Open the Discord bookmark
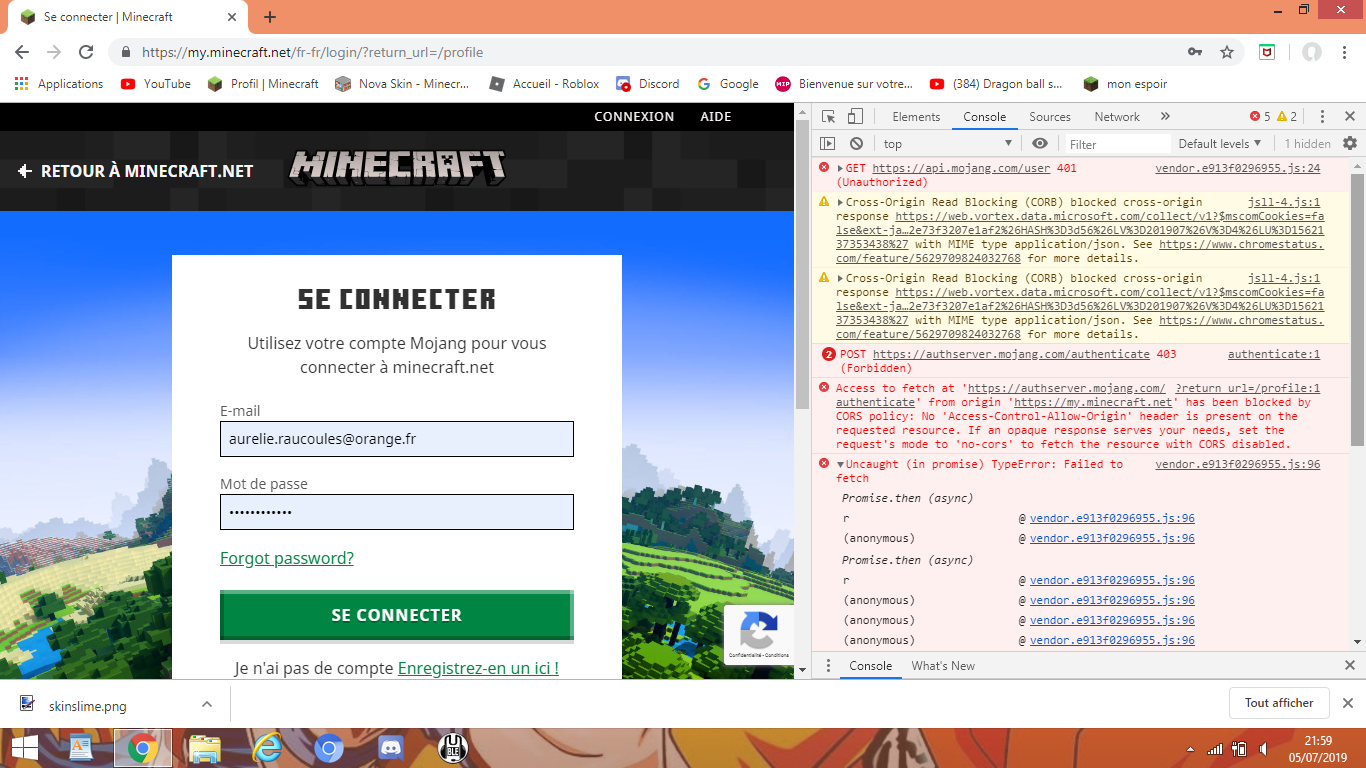The height and width of the screenshot is (768, 1366). (648, 84)
